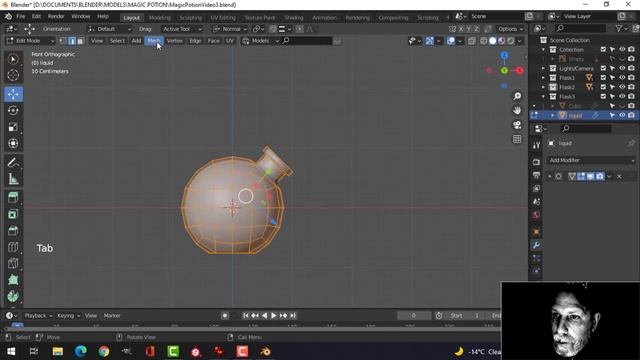Switch to the Modeling workspace tab

[x=160, y=18]
